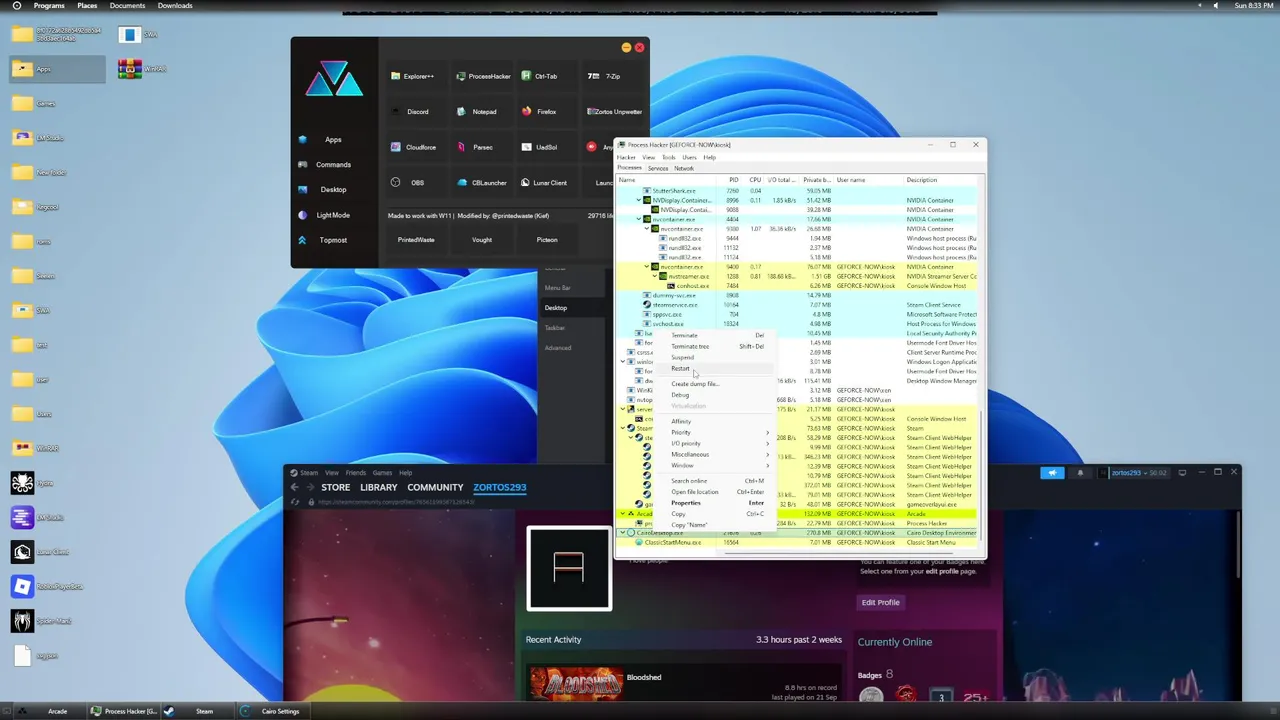This screenshot has width=1280, height=720.
Task: Open Cairo Settings from the taskbar
Action: pos(272,711)
